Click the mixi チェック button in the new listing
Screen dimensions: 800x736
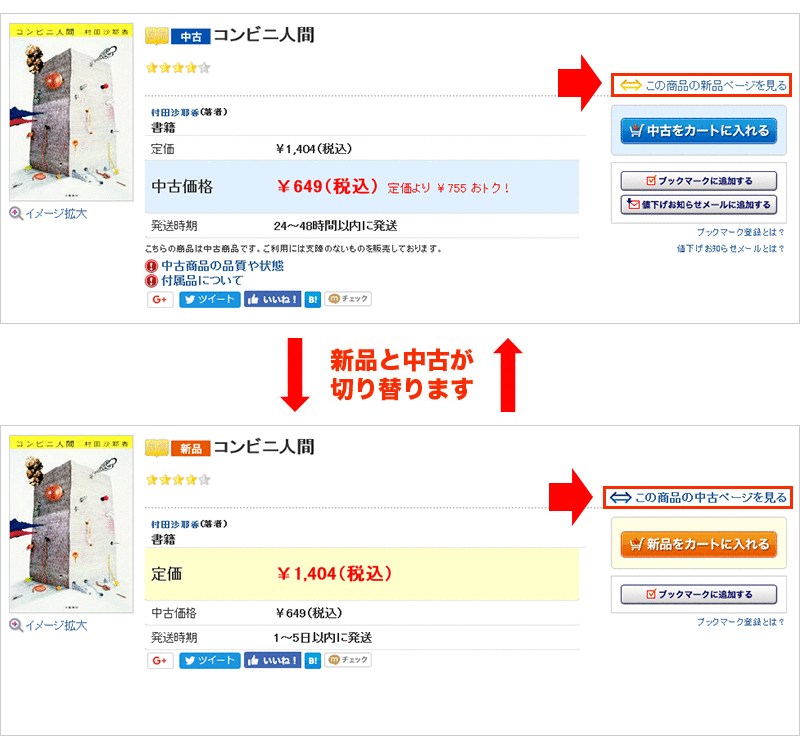[x=348, y=659]
